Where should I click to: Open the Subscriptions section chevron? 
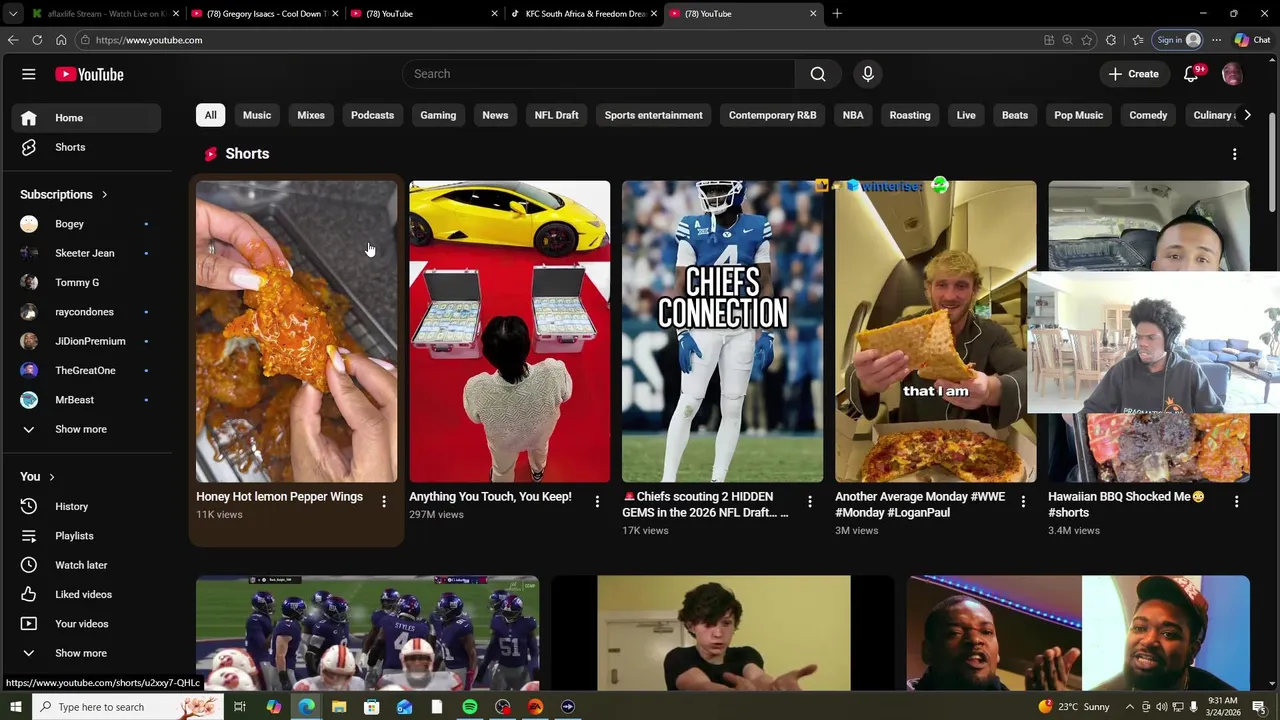pos(104,195)
